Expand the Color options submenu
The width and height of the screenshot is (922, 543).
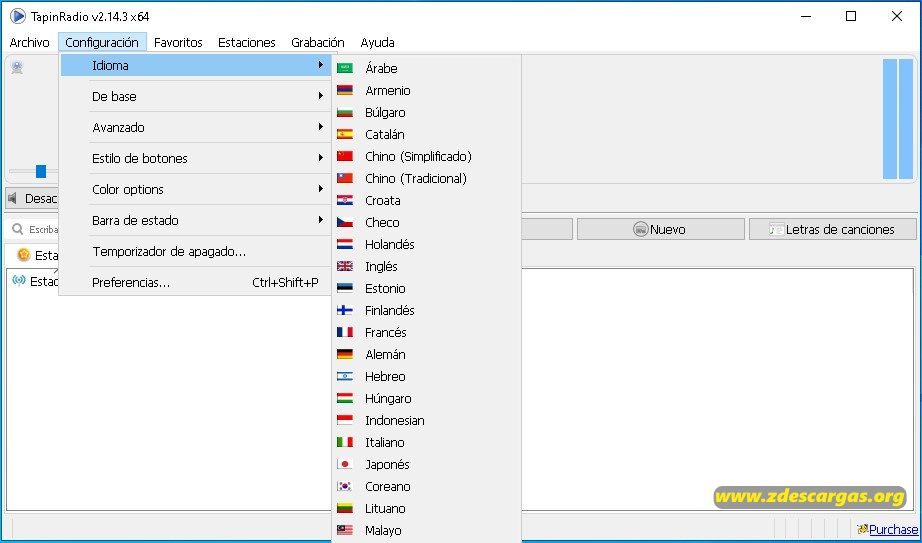196,189
